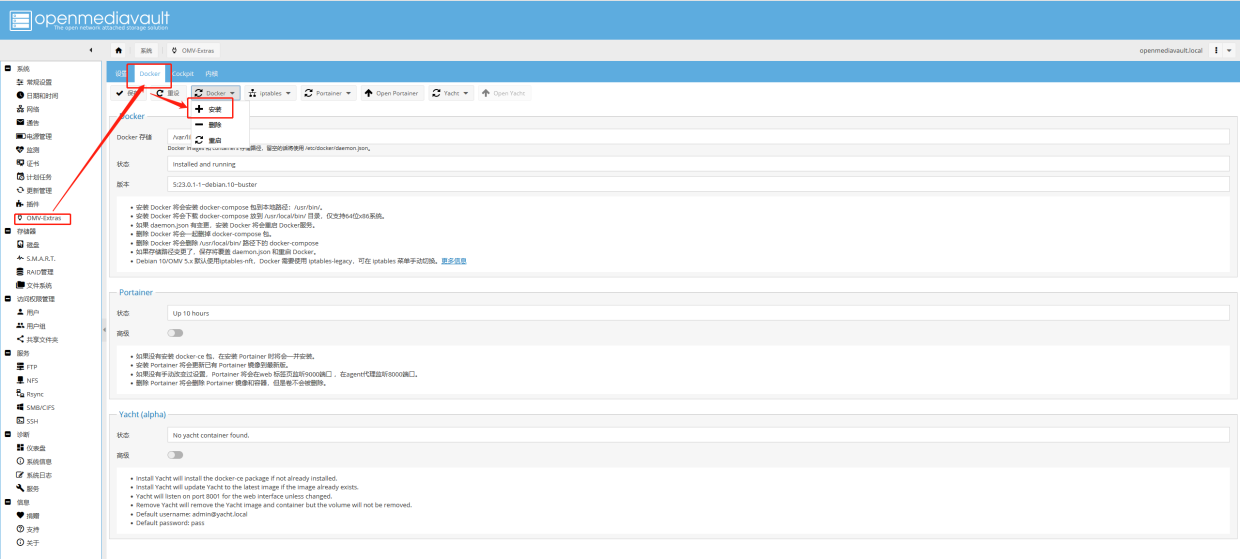Screen dimensions: 1240x559
Task: Collapse the sidebar with left arrow
Action: (x=91, y=50)
